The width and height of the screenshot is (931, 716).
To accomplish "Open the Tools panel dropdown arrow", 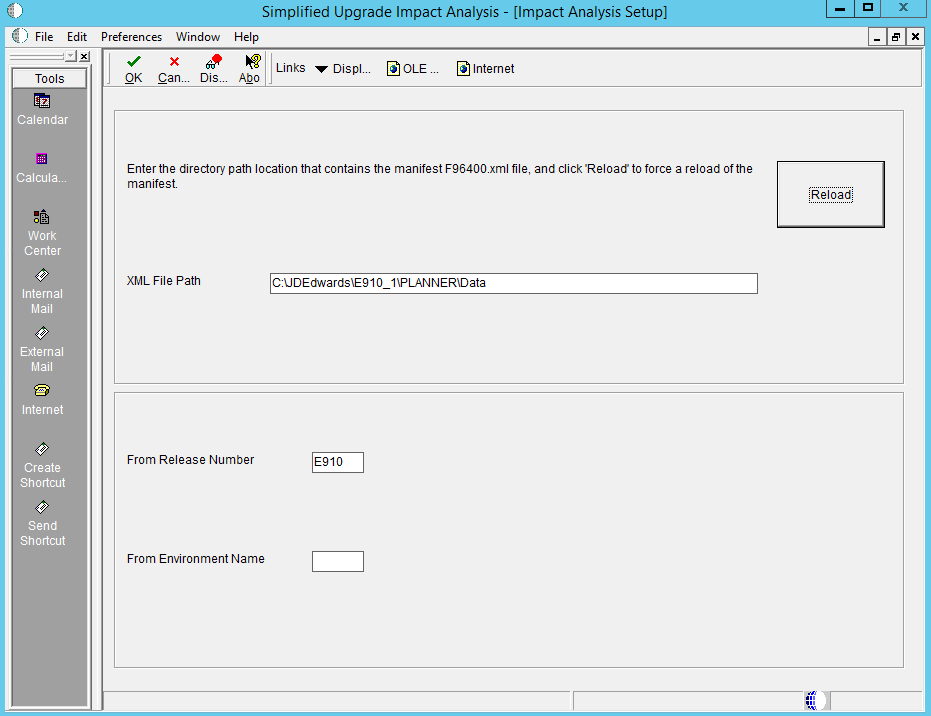I will coord(71,56).
